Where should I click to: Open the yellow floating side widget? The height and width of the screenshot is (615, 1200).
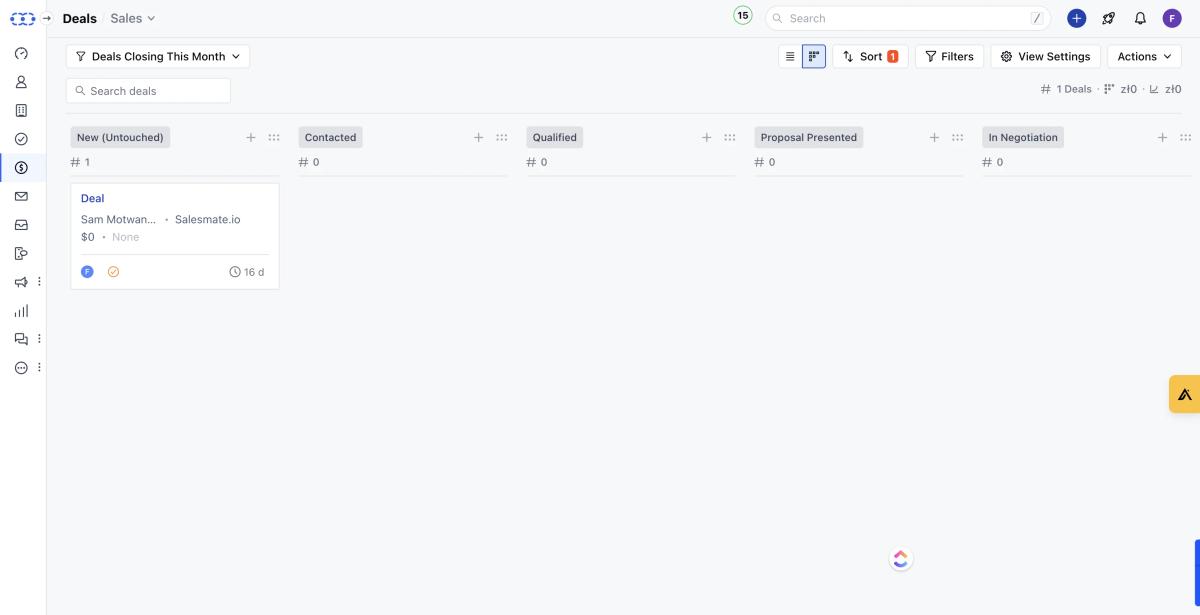pyautogui.click(x=1185, y=394)
